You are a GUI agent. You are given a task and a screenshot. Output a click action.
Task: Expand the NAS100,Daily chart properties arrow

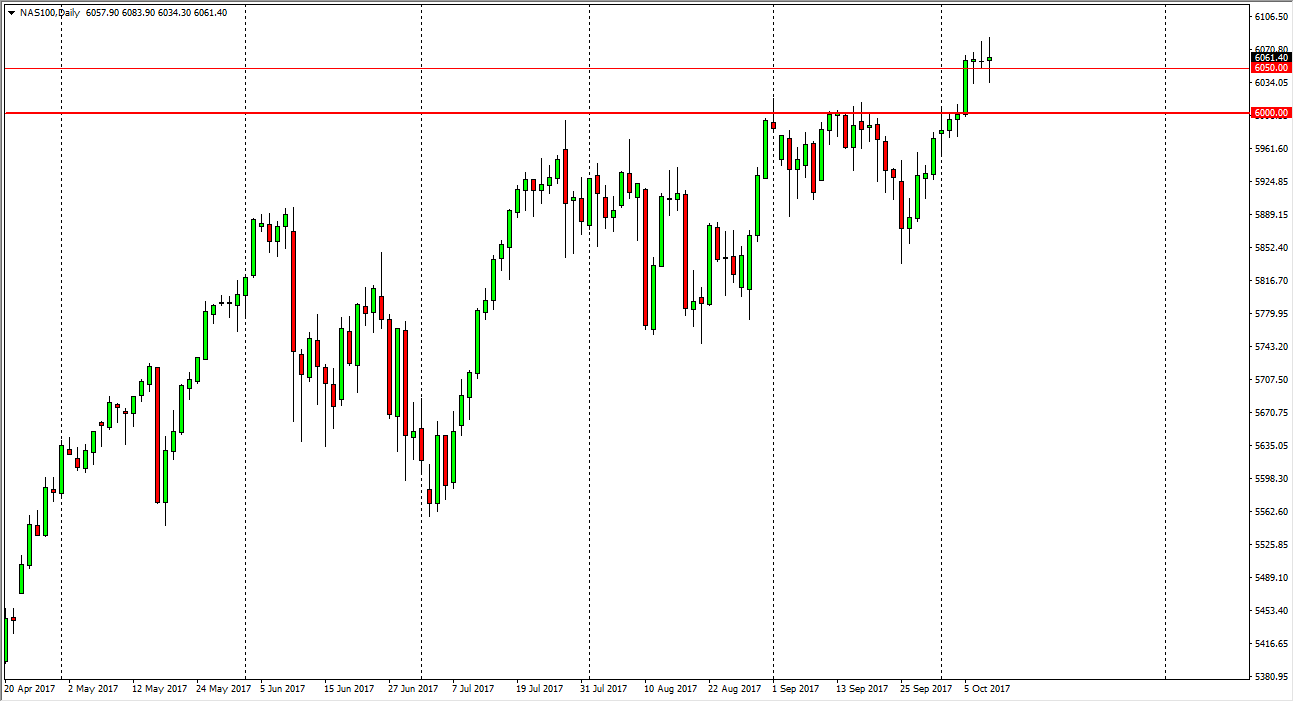click(x=12, y=13)
